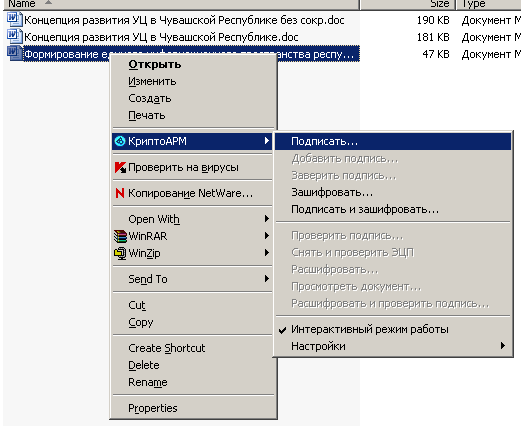Select the Word icon of first document
Screen dimensions: 521x426
(14, 19)
